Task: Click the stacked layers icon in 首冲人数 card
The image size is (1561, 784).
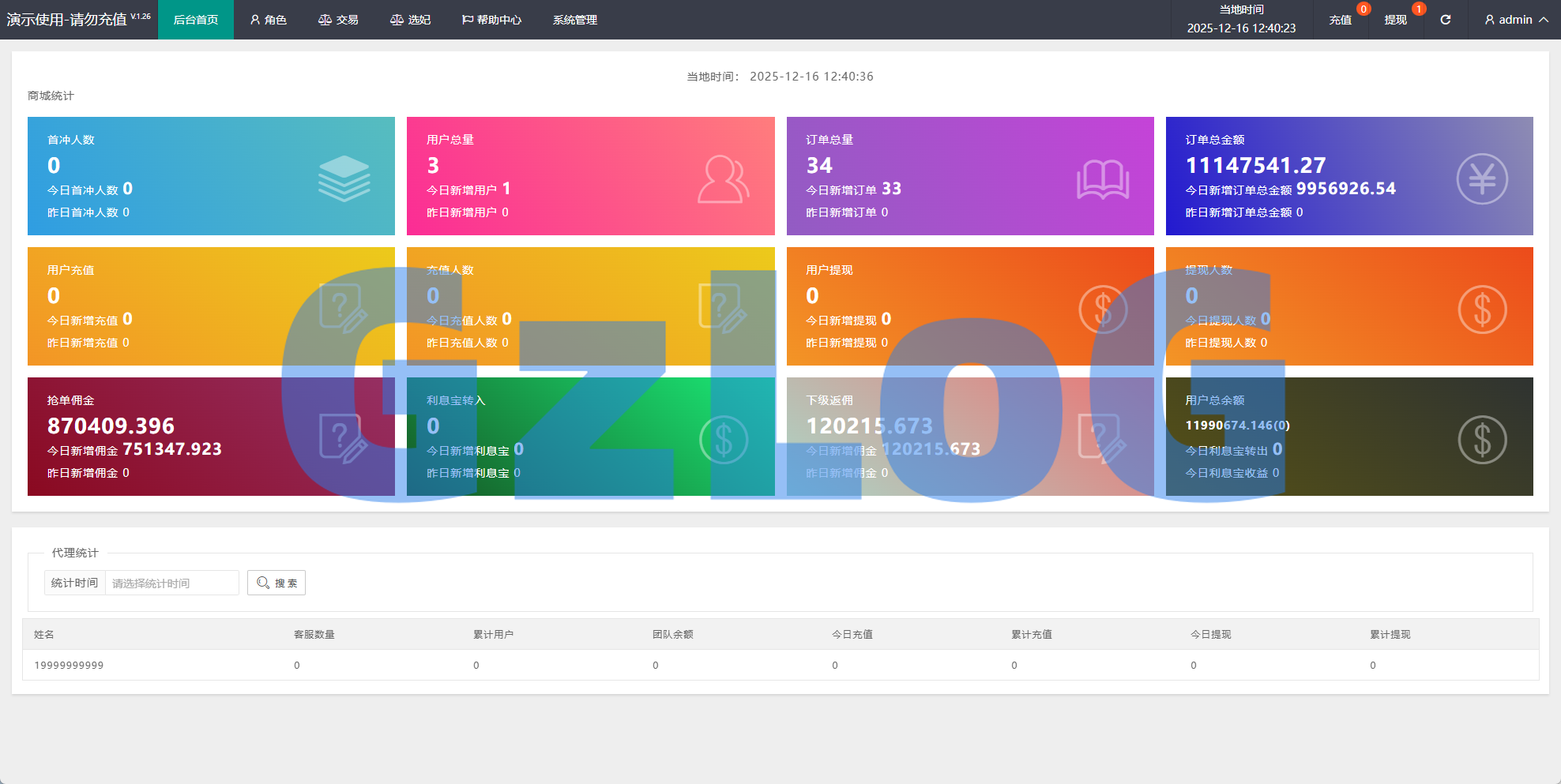Action: coord(344,178)
